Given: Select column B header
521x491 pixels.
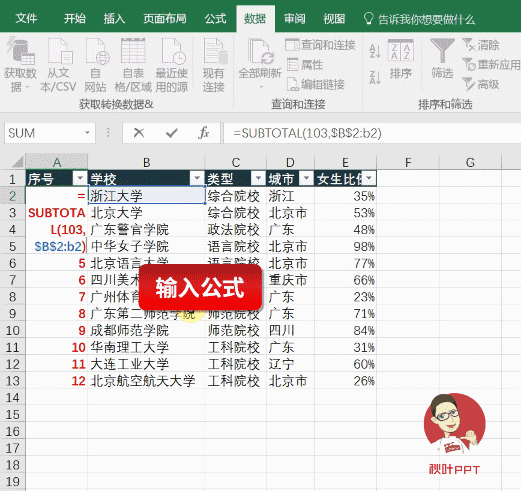Looking at the screenshot, I should pyautogui.click(x=146, y=162).
